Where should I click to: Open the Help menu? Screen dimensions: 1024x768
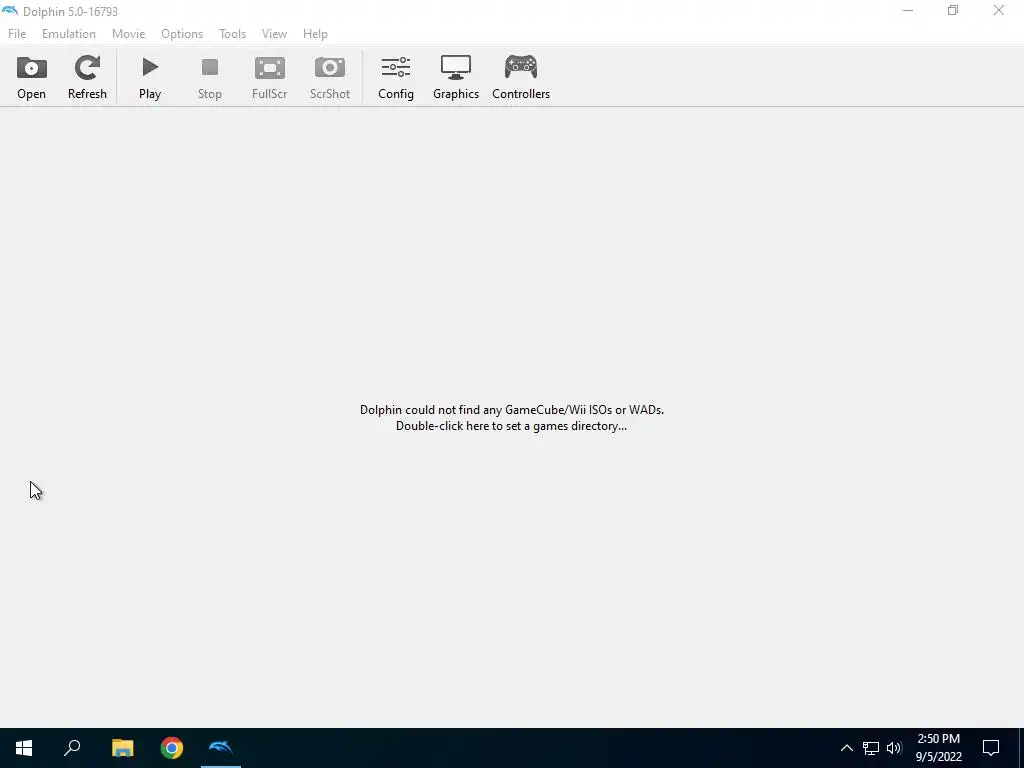point(315,34)
